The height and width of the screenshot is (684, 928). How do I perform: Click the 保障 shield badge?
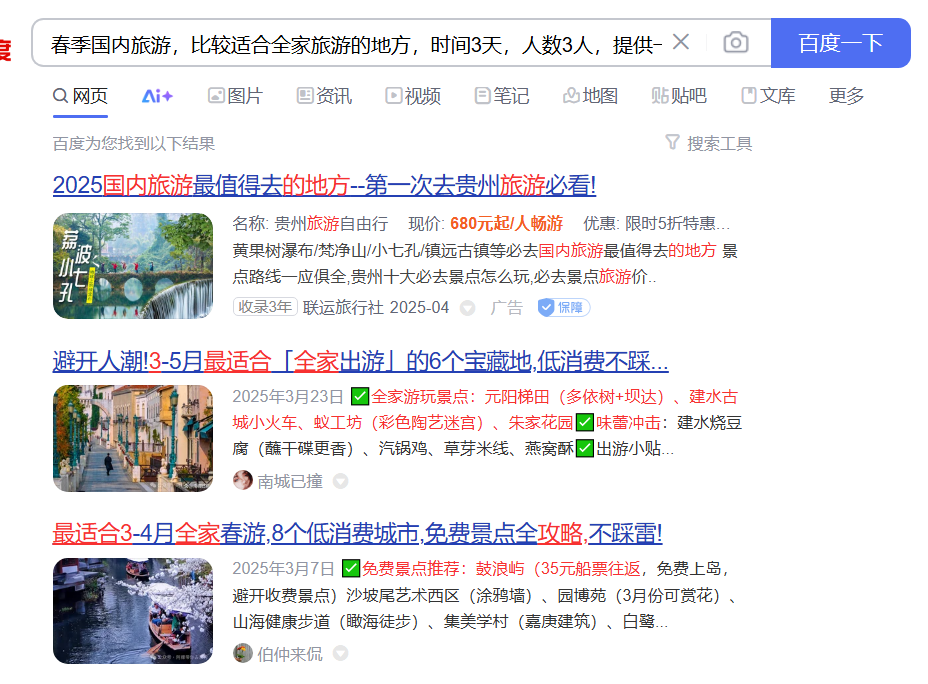point(563,307)
